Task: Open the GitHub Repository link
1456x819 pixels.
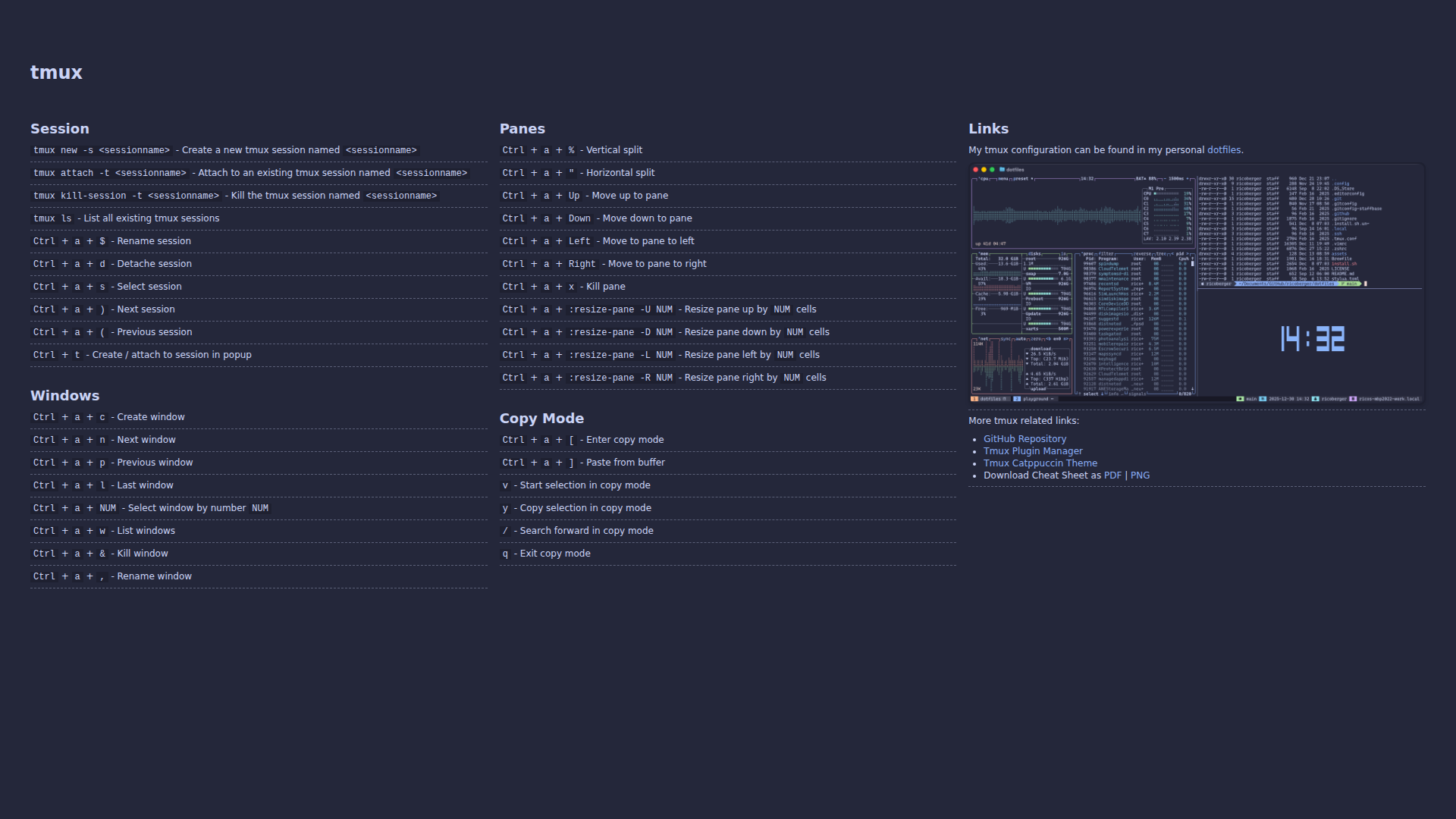Action: [1025, 439]
